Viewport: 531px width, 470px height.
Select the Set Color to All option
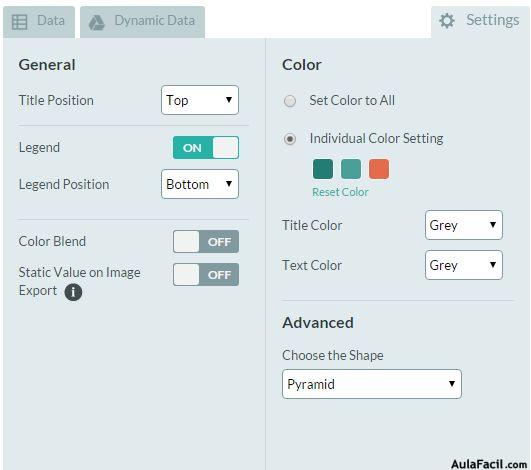pos(290,101)
